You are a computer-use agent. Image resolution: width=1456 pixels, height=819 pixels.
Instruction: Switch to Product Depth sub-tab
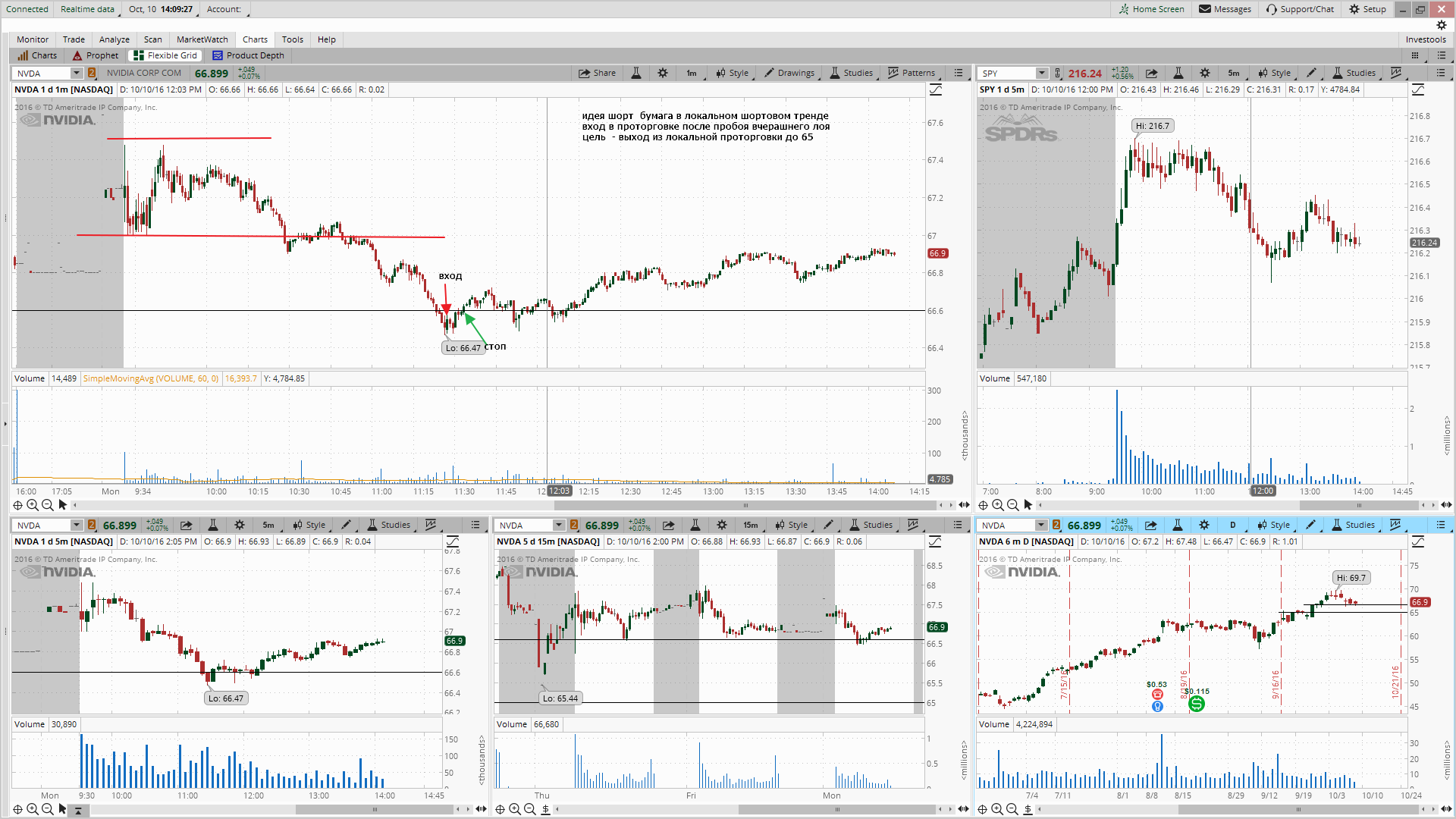coord(249,55)
